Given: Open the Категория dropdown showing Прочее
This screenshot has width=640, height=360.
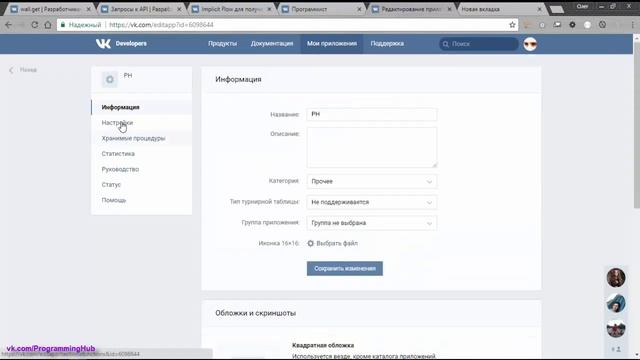Looking at the screenshot, I should (371, 181).
